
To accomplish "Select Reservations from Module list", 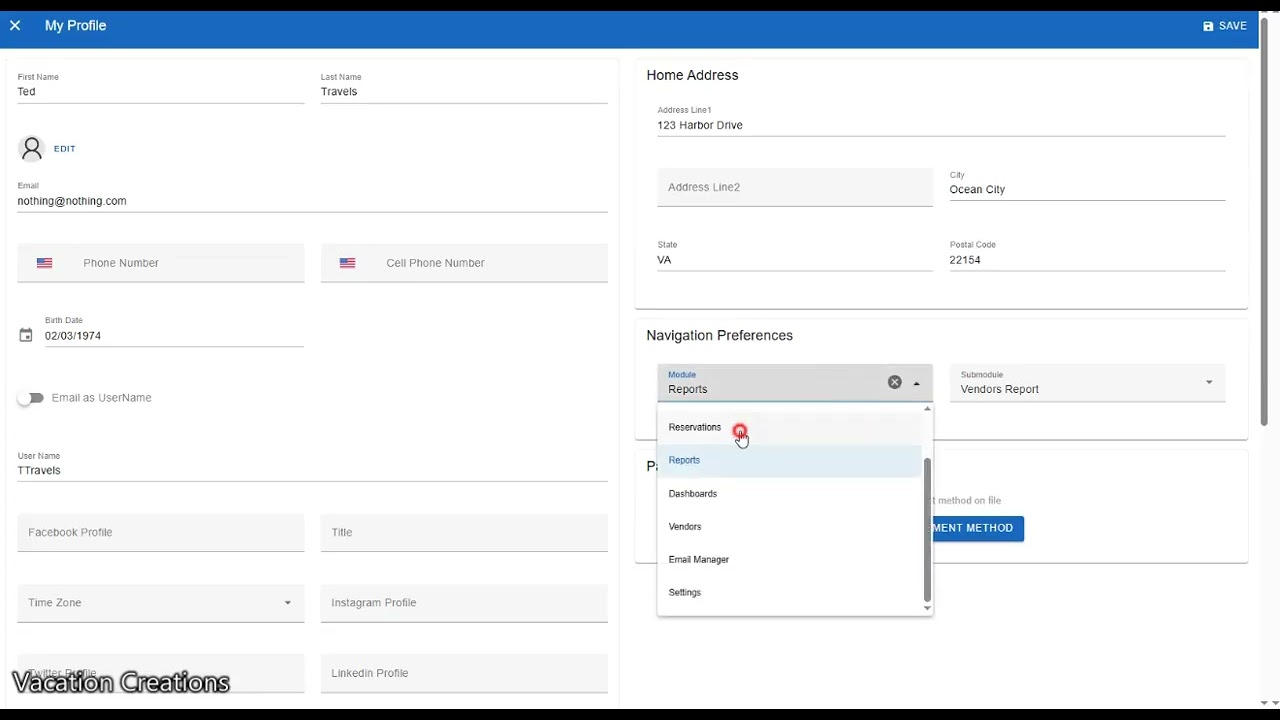I will (789, 427).
